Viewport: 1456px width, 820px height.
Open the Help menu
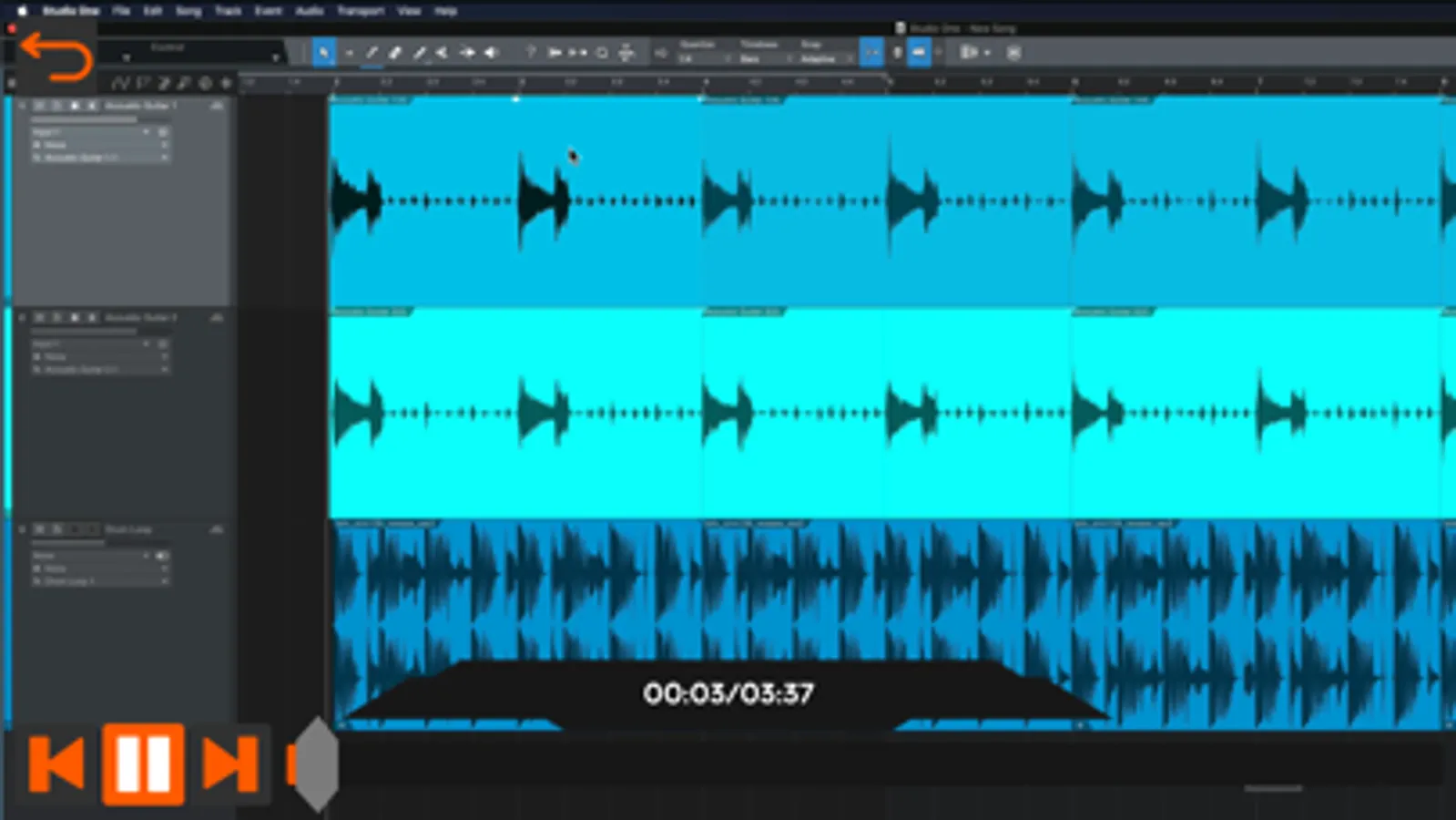(x=445, y=11)
